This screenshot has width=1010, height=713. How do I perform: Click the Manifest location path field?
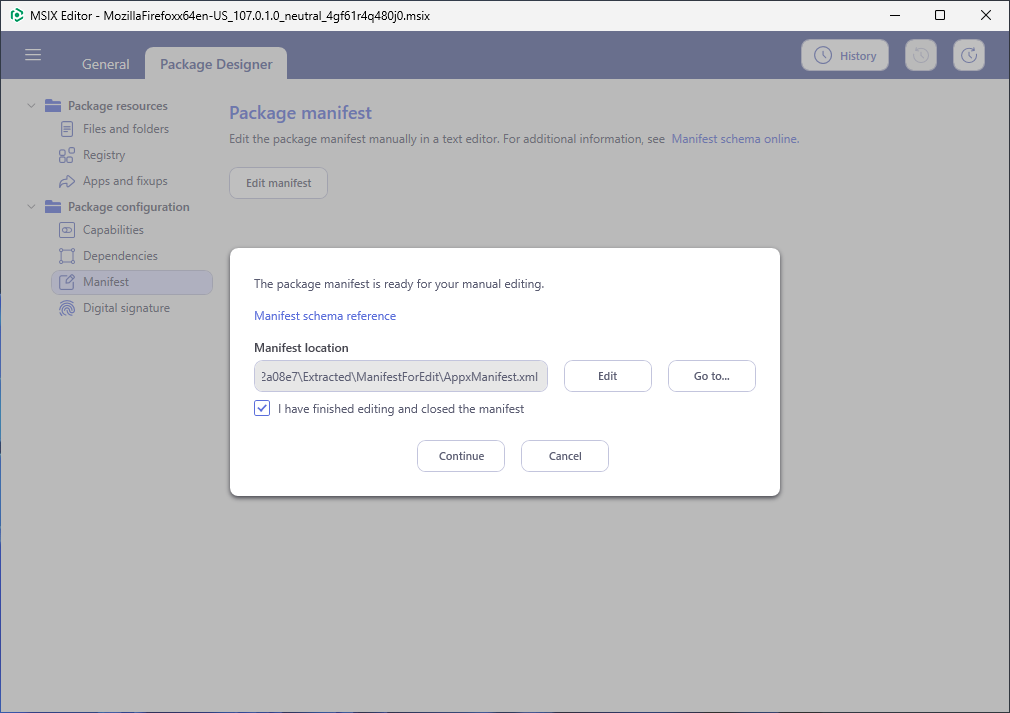[401, 376]
